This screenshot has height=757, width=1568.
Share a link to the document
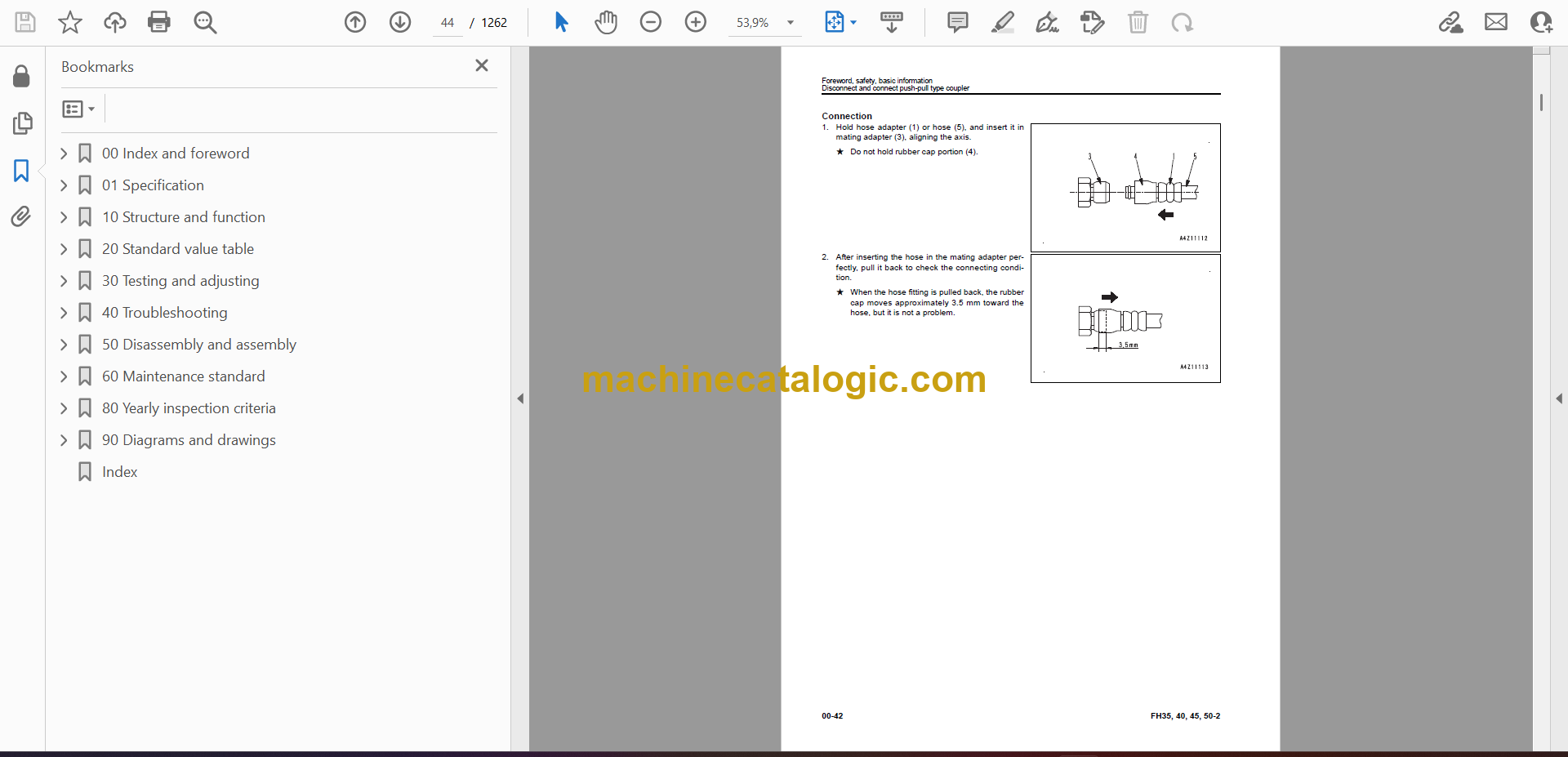tap(1451, 22)
